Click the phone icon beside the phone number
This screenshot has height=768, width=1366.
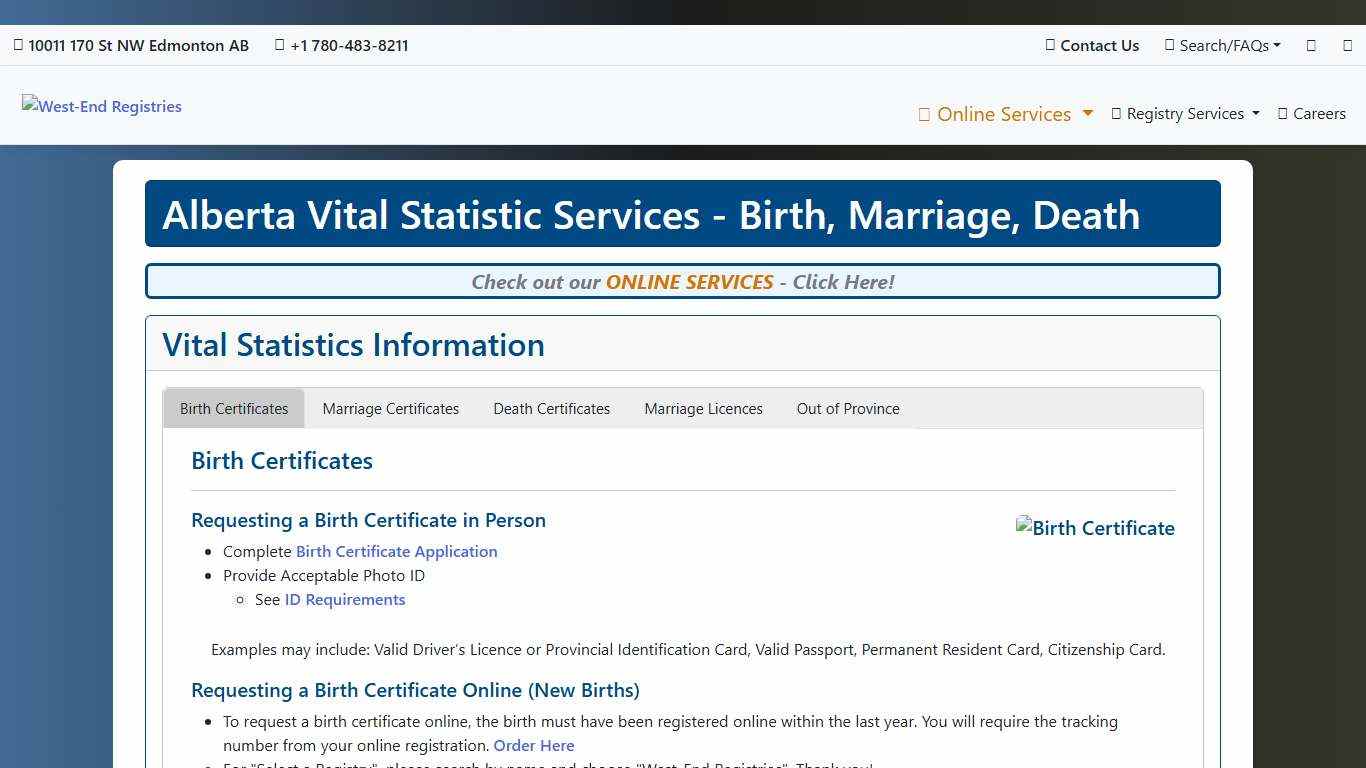[x=279, y=45]
